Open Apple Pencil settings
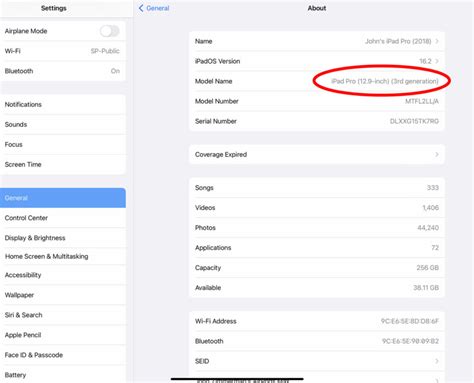Image resolution: width=474 pixels, height=383 pixels. tap(63, 335)
